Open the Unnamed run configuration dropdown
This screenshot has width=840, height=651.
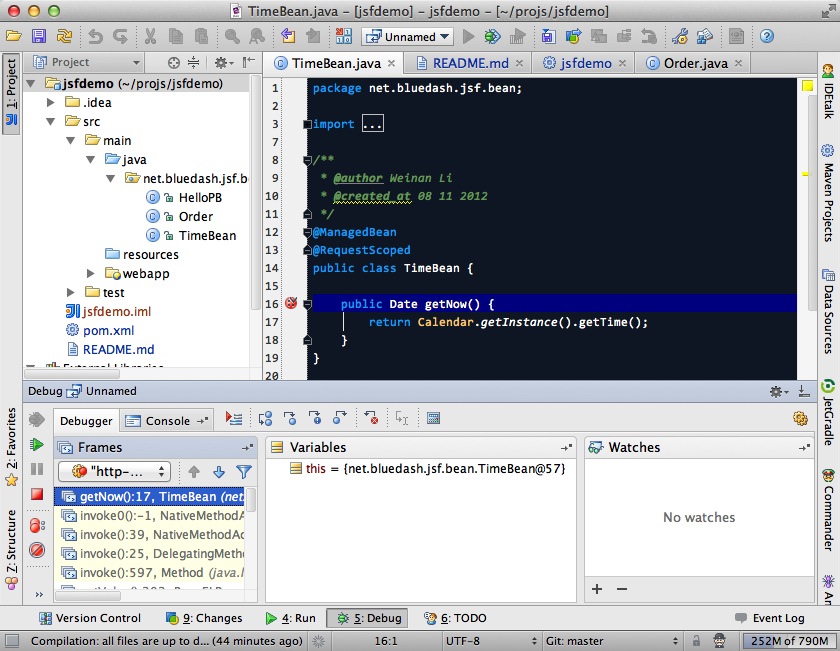409,36
